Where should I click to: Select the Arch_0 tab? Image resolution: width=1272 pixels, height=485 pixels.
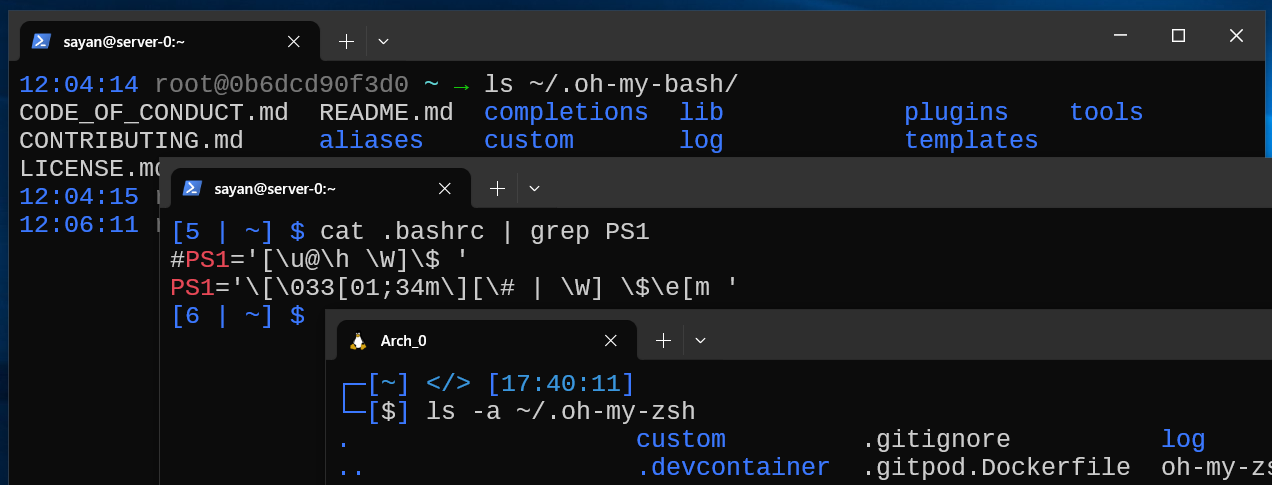[x=487, y=340]
